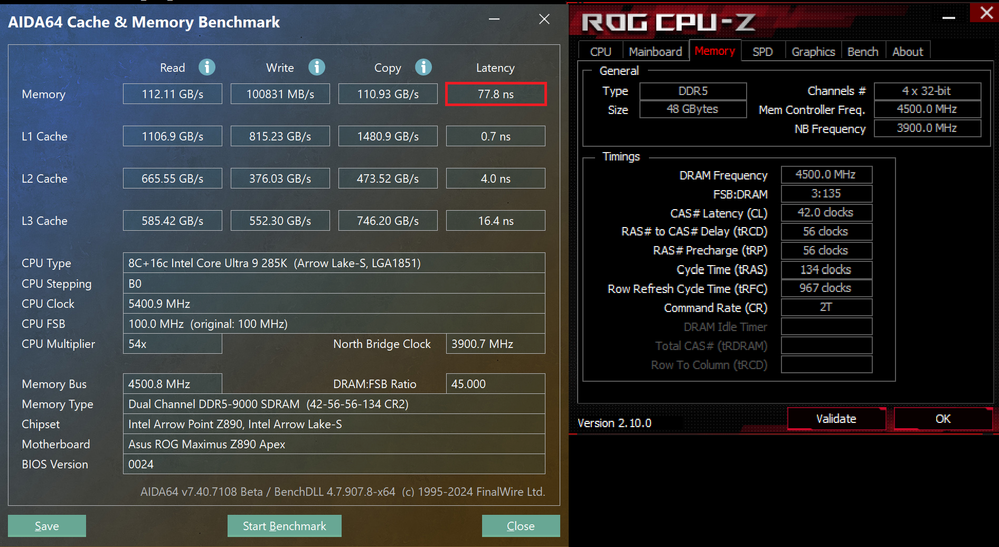Viewport: 999px width, 547px height.
Task: Click the CPU Multiplier value 54x
Action: click(x=173, y=344)
